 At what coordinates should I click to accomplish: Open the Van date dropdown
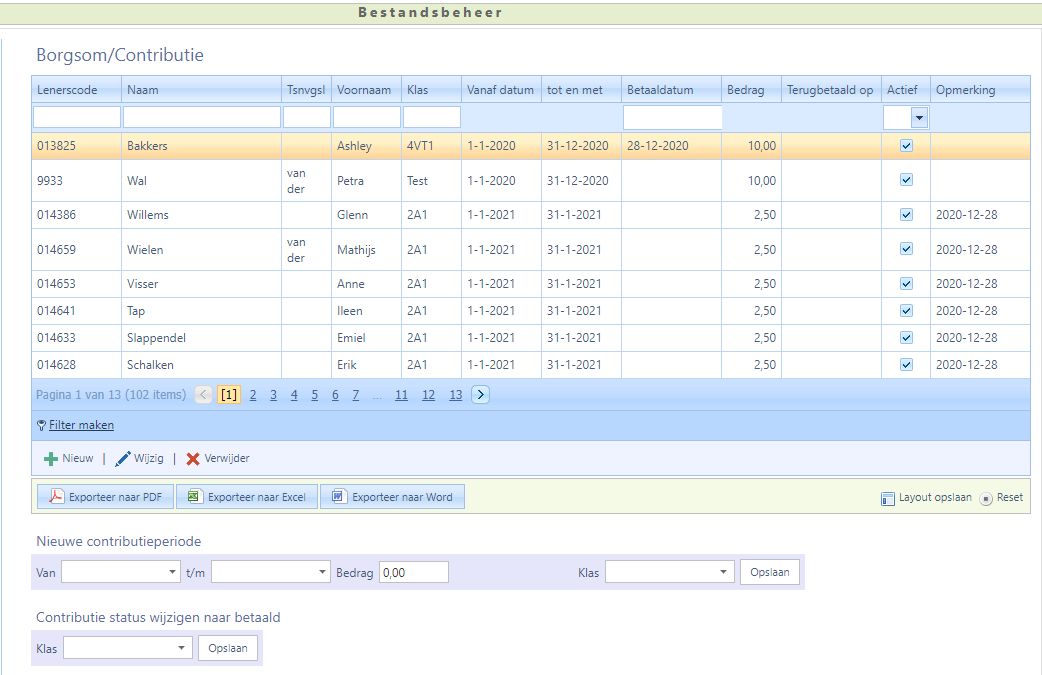(x=173, y=573)
